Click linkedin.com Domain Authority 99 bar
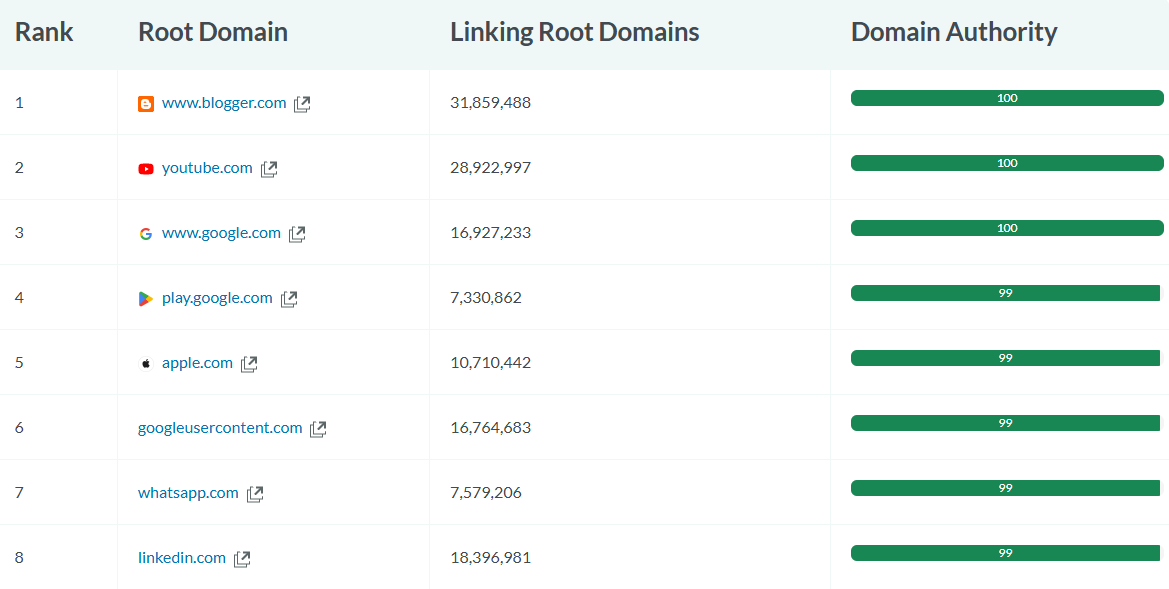1169x589 pixels. tap(1006, 552)
